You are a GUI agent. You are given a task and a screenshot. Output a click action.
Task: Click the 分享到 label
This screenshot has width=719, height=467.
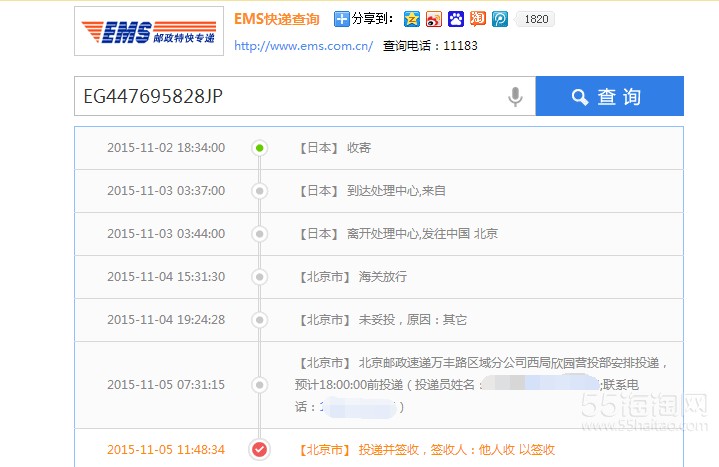(x=372, y=19)
